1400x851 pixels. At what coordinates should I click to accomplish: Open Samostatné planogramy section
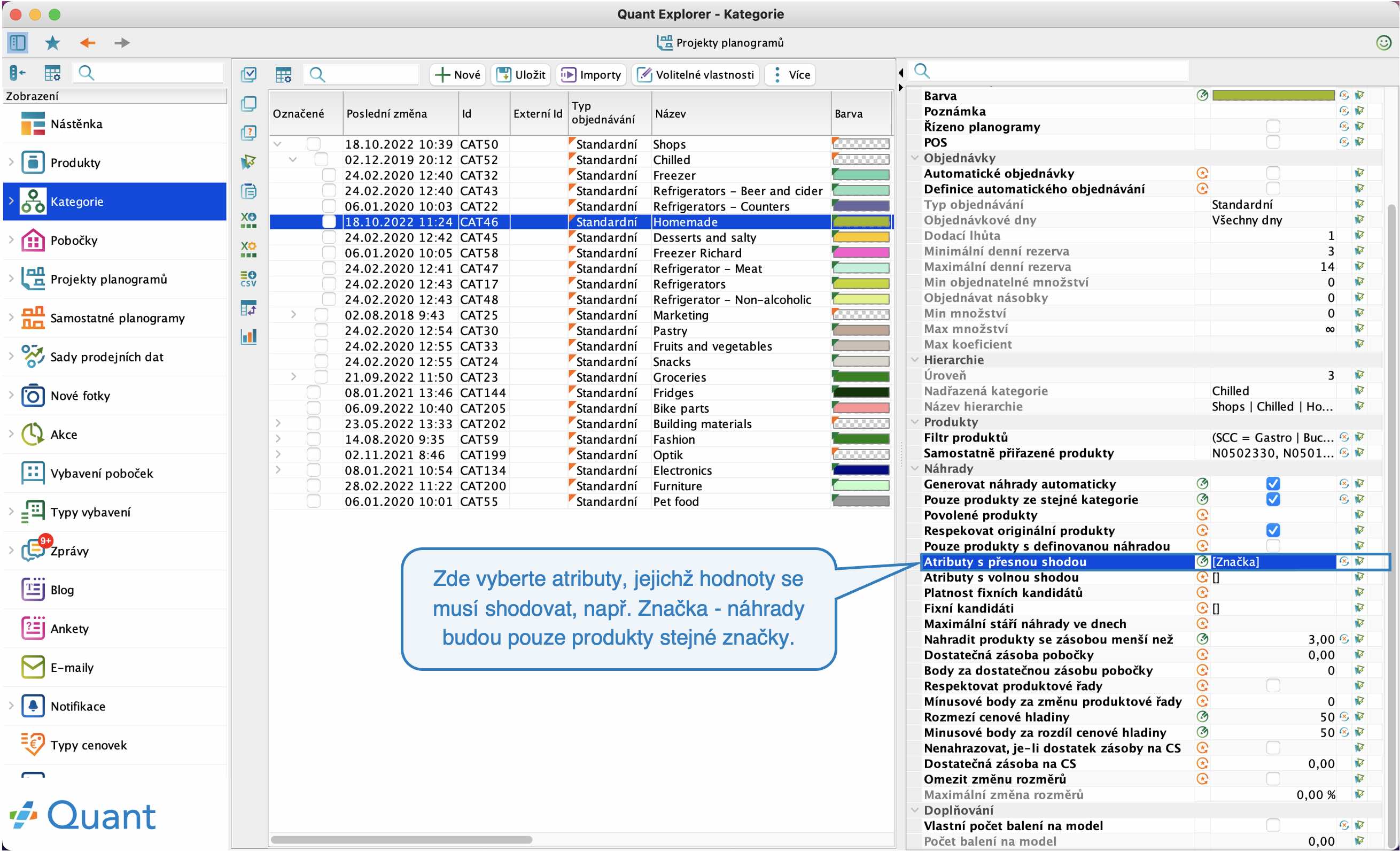click(x=114, y=318)
